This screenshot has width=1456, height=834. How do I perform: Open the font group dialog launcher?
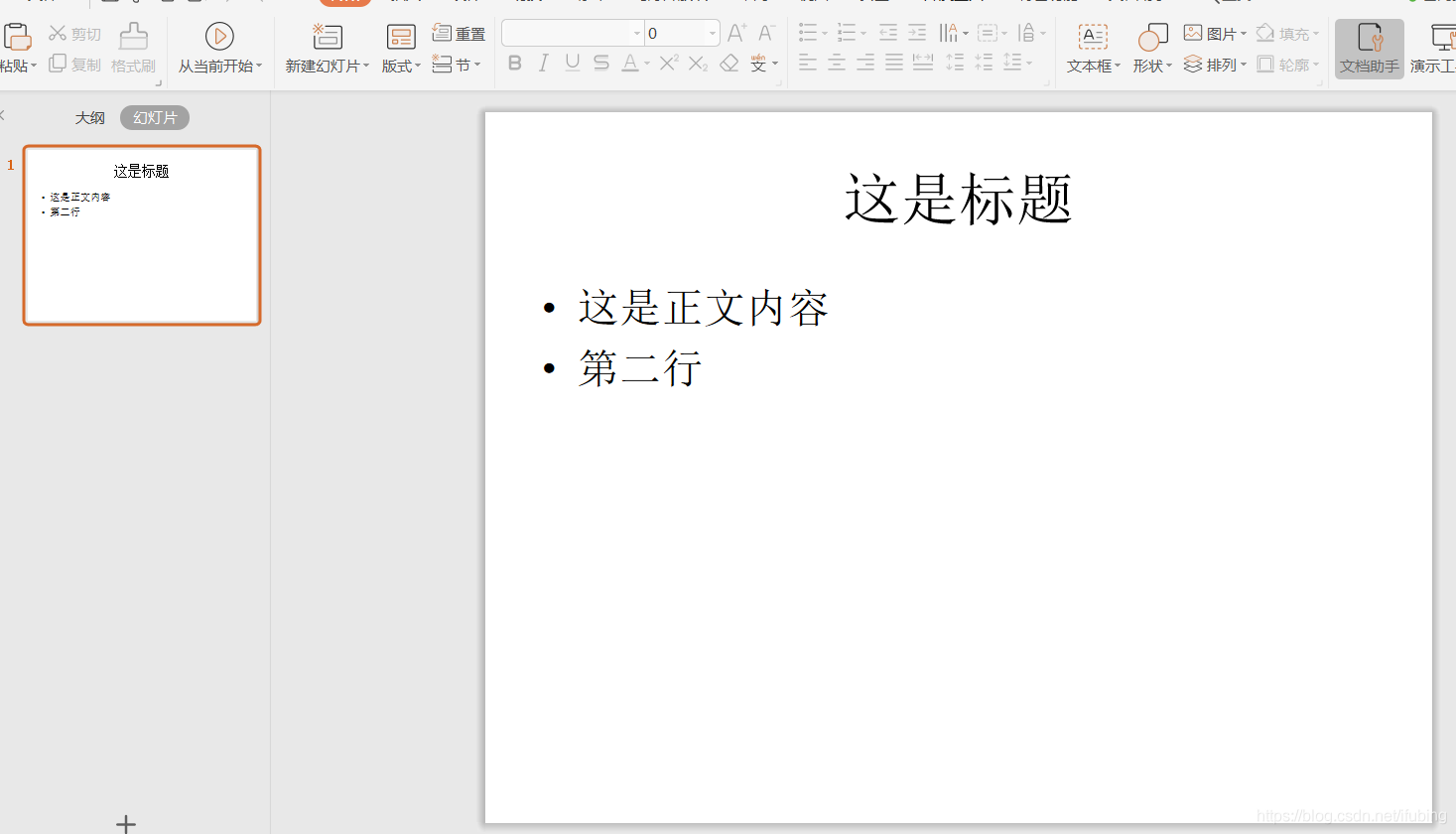[779, 83]
